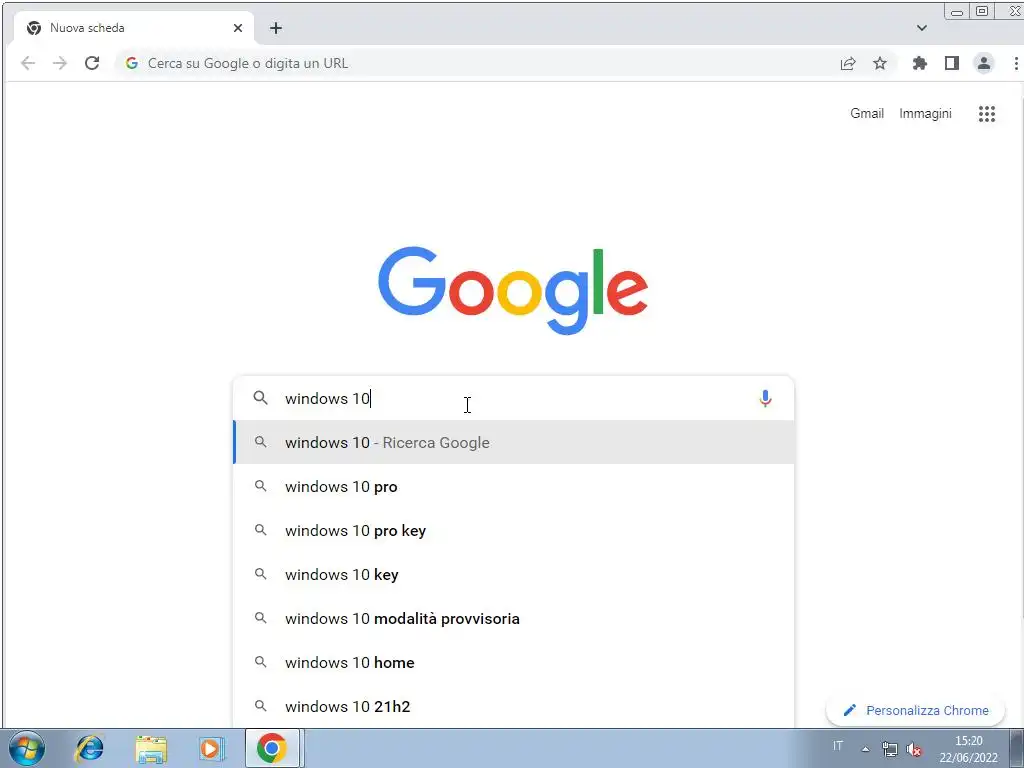Select suggestion 'windows 10 pro key'

[514, 530]
